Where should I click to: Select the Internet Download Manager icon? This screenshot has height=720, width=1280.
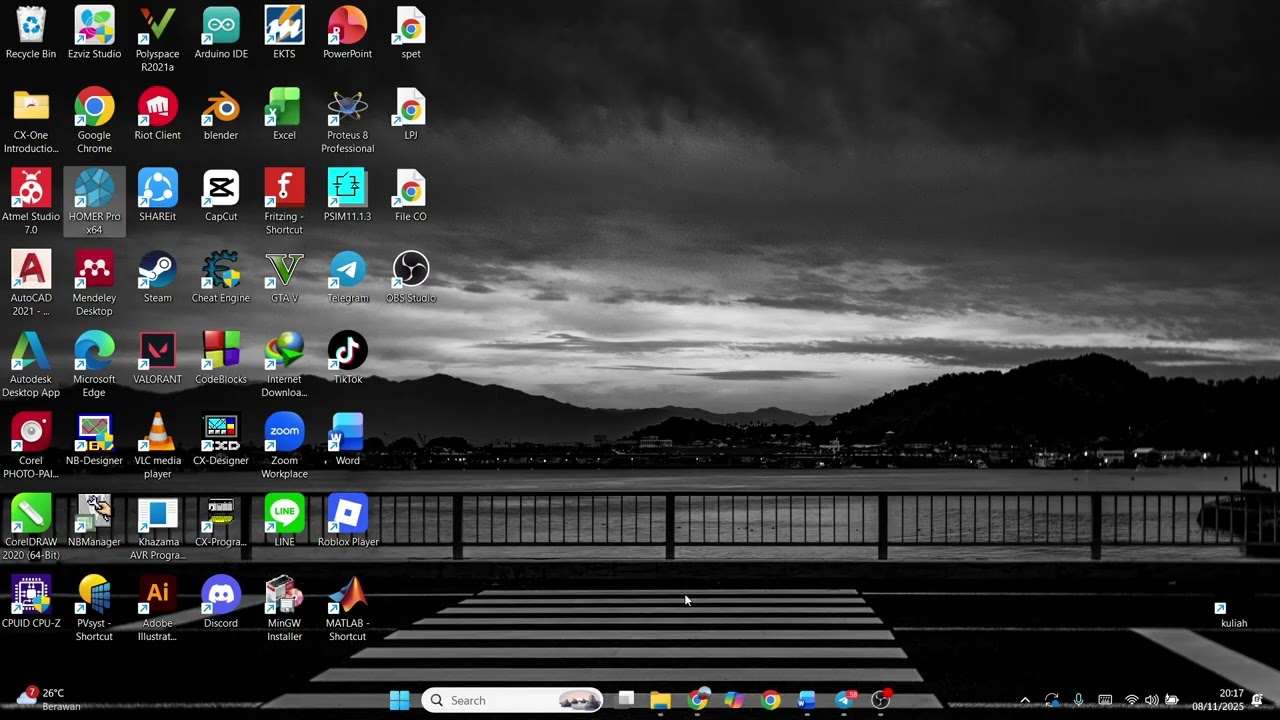coord(284,364)
